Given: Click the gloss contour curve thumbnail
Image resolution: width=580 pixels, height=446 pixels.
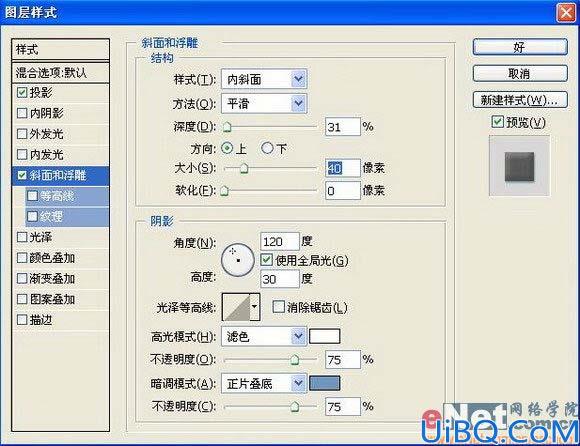Looking at the screenshot, I should pyautogui.click(x=236, y=307).
